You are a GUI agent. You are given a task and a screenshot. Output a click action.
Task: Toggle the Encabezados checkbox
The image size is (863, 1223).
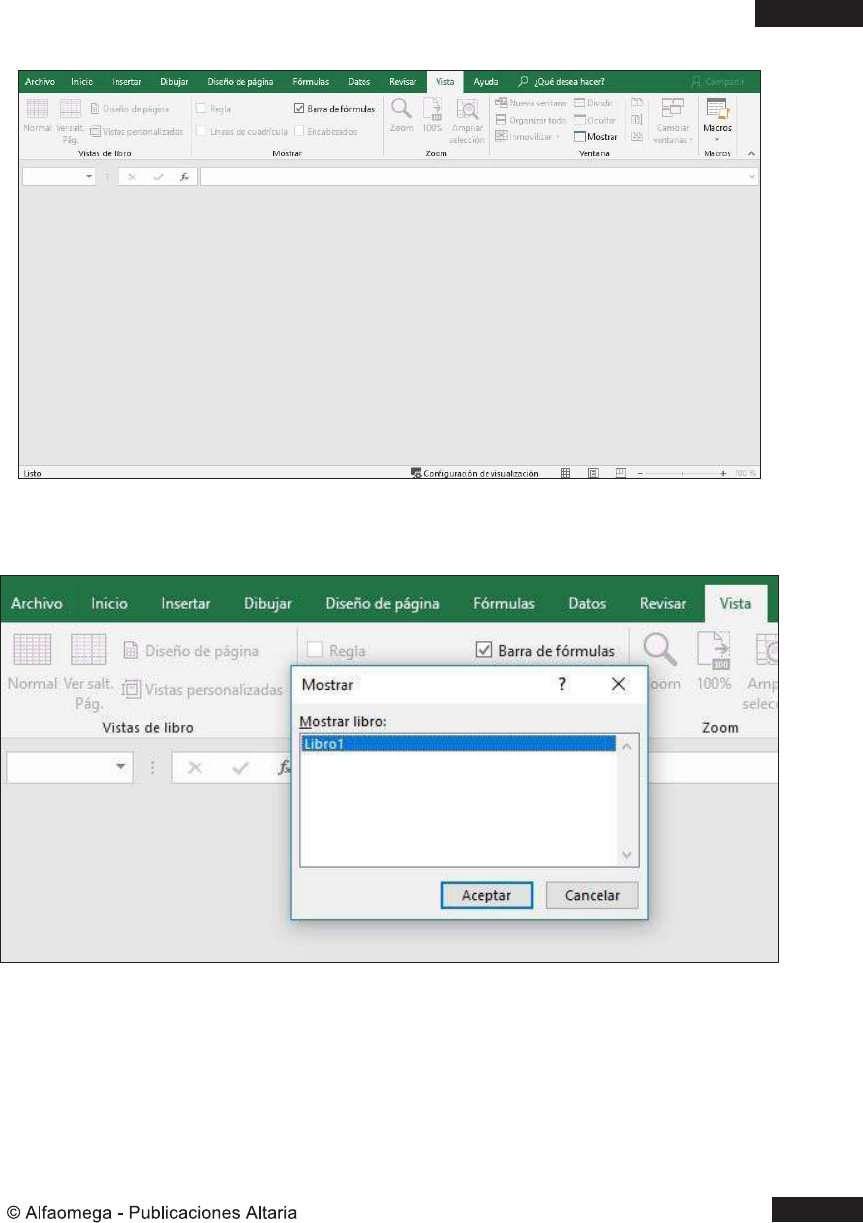(x=299, y=131)
